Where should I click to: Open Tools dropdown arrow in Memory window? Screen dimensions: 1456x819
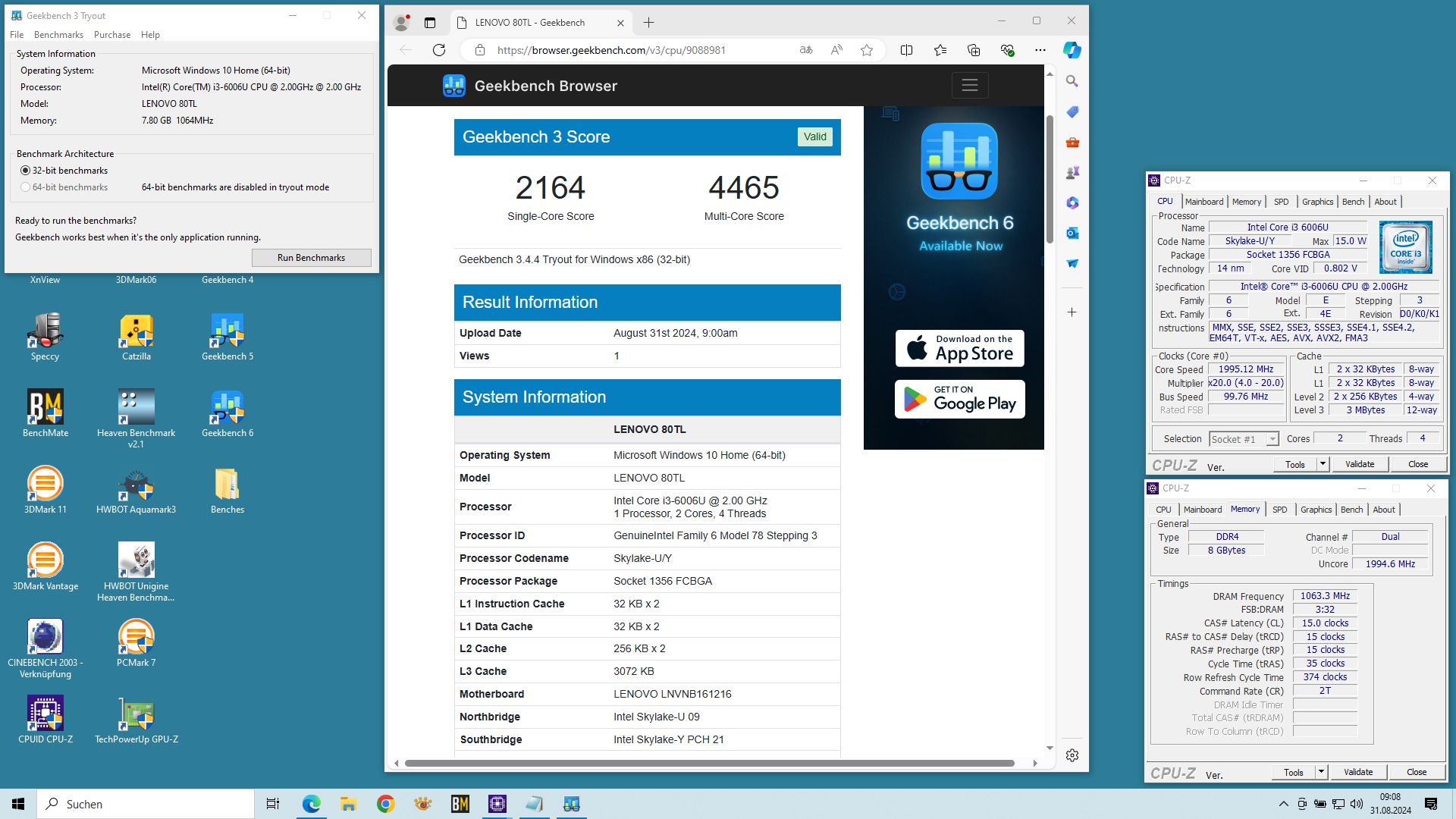(1321, 772)
